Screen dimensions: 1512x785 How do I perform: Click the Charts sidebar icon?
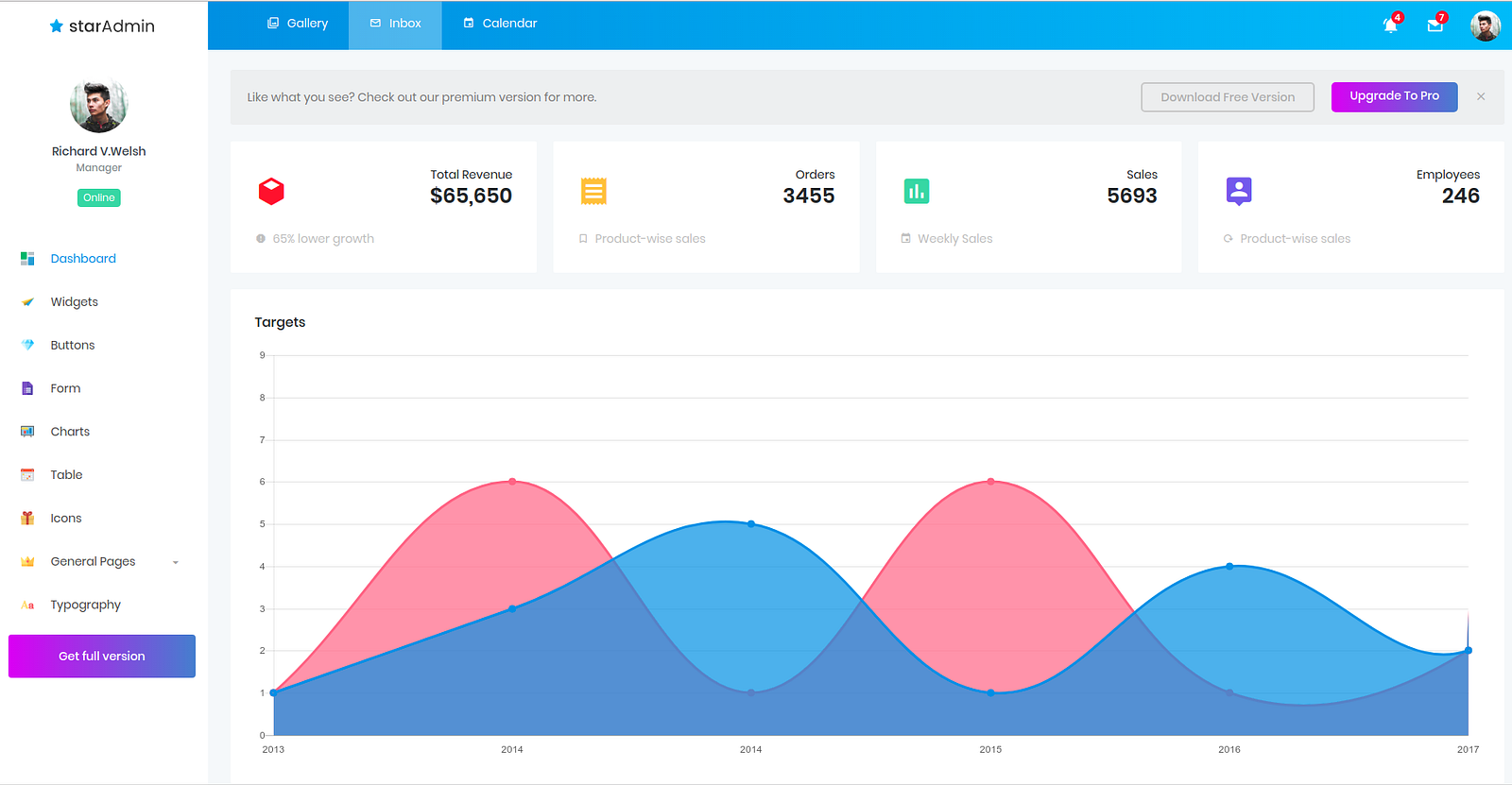click(x=27, y=432)
